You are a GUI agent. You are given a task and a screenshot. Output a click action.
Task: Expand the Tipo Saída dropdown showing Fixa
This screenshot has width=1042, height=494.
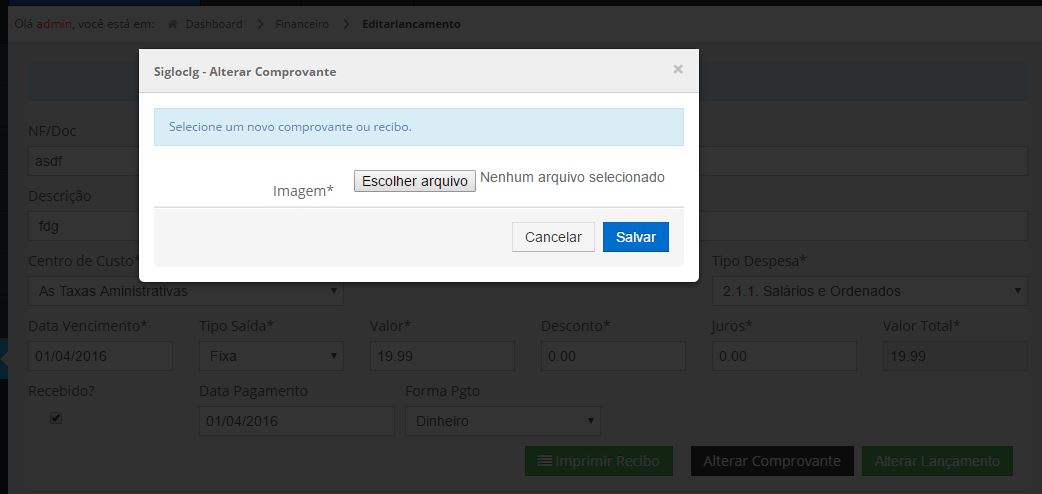(271, 356)
